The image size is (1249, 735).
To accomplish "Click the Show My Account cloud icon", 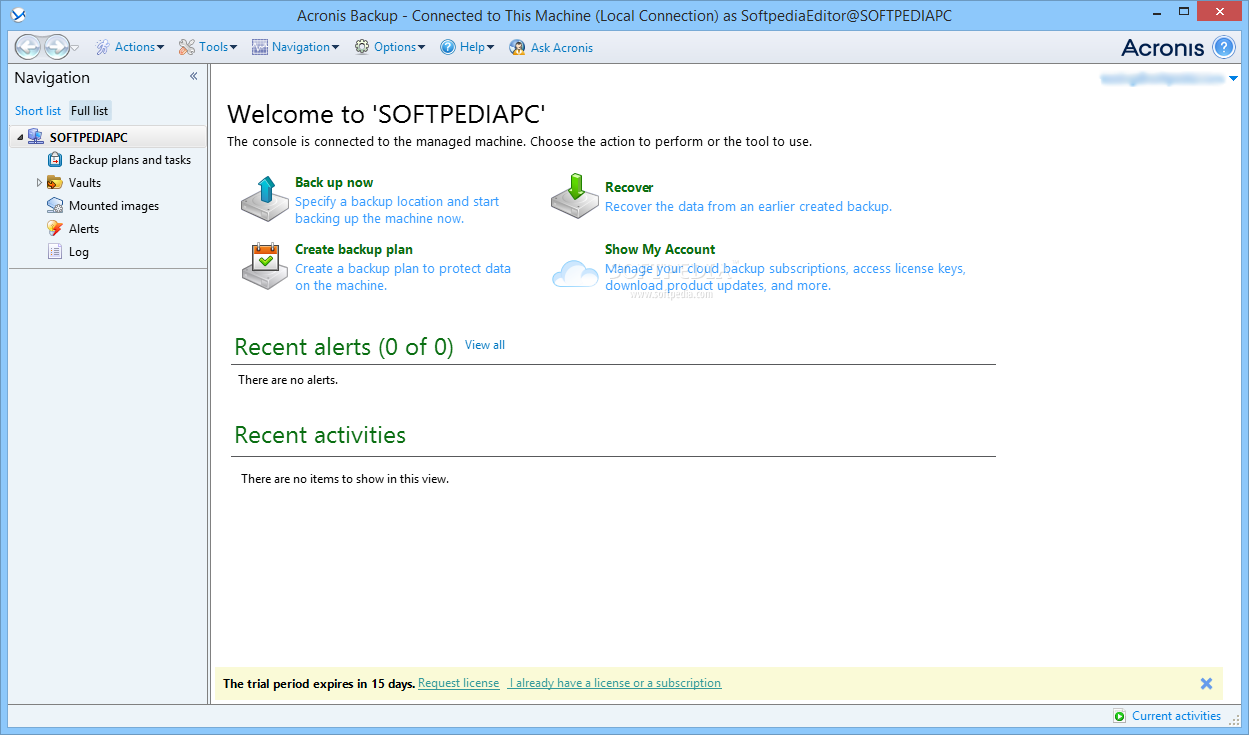I will pos(575,273).
